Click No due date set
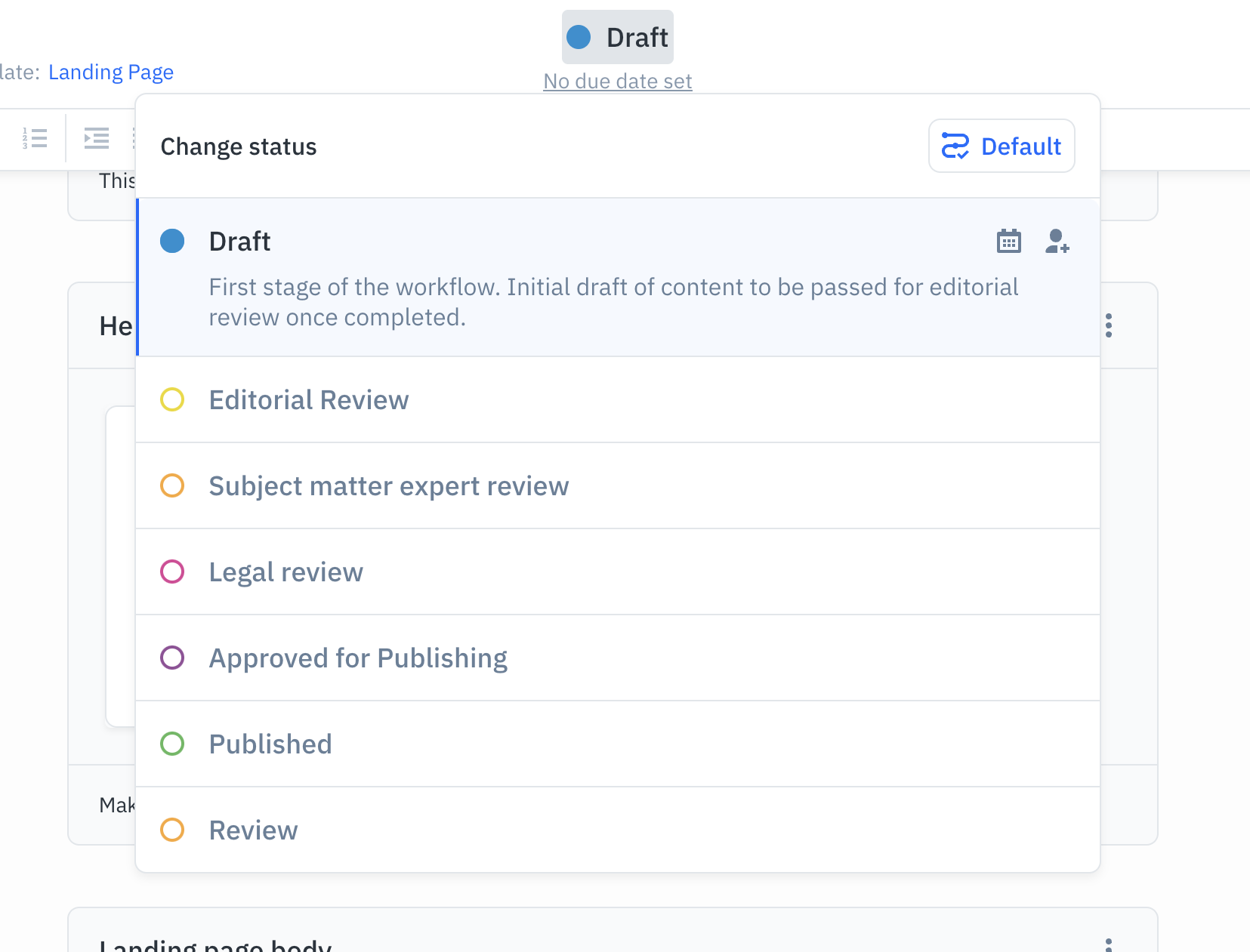Screen dimensions: 1250x952 point(617,80)
